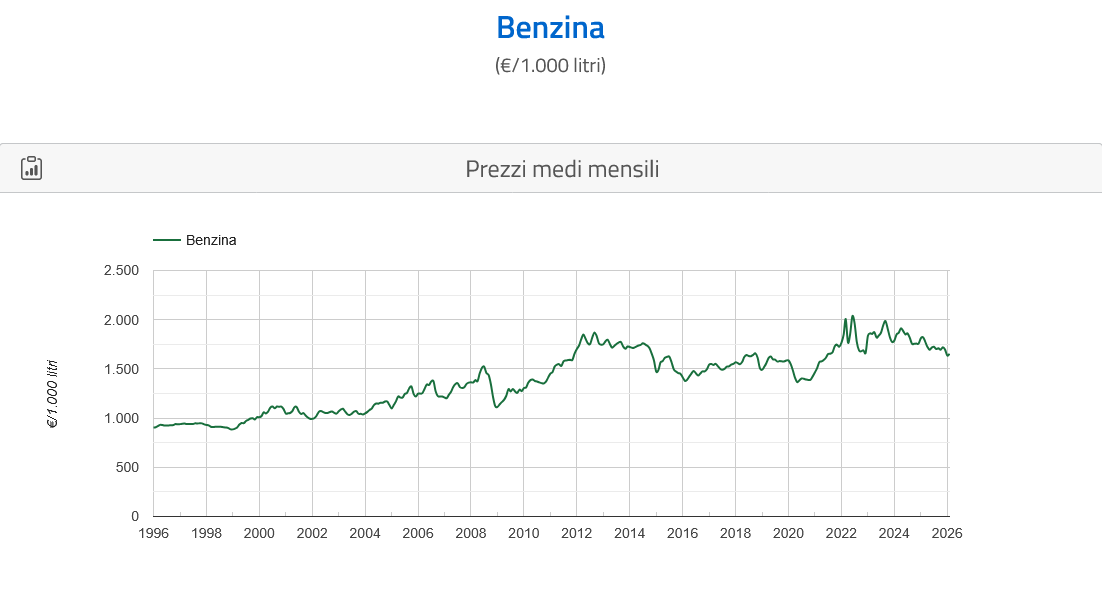This screenshot has width=1102, height=593.
Task: Click the clipboard chart icon in panel header
Action: 32,168
